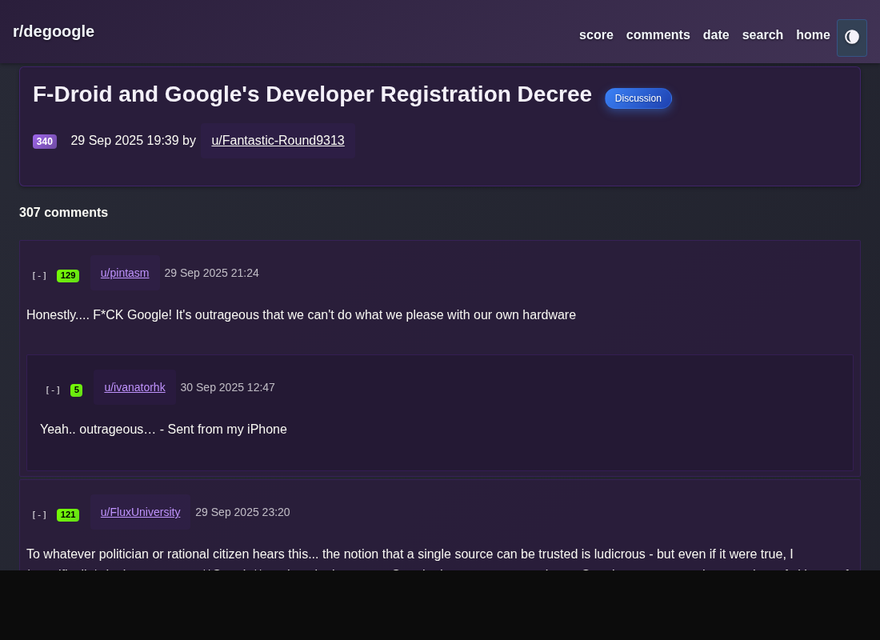880x640 pixels.
Task: Open the r/degoogle subreddit link
Action: point(53,31)
